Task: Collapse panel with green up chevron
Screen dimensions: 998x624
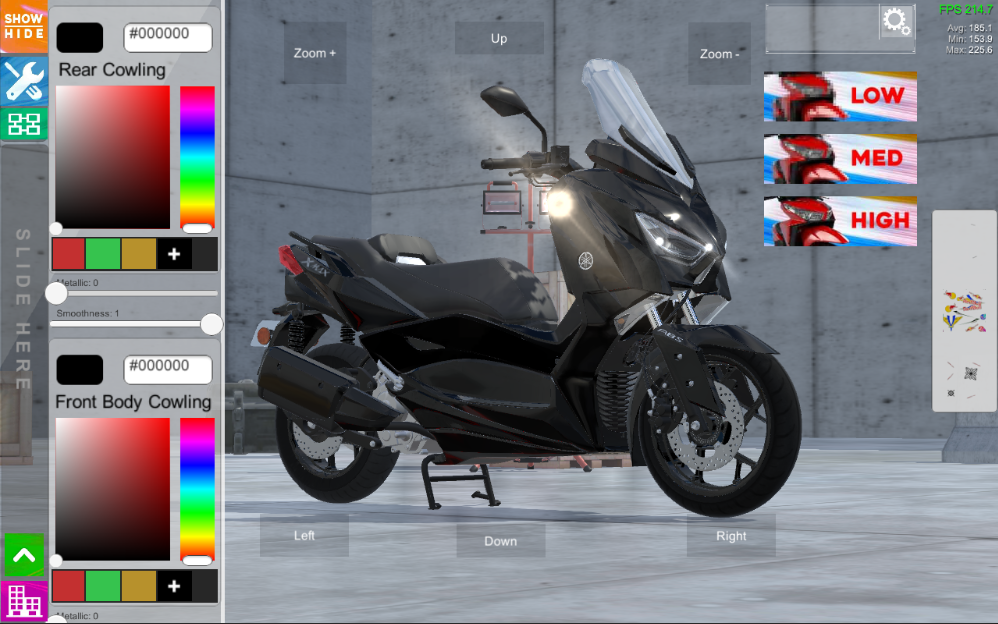Action: (x=24, y=555)
